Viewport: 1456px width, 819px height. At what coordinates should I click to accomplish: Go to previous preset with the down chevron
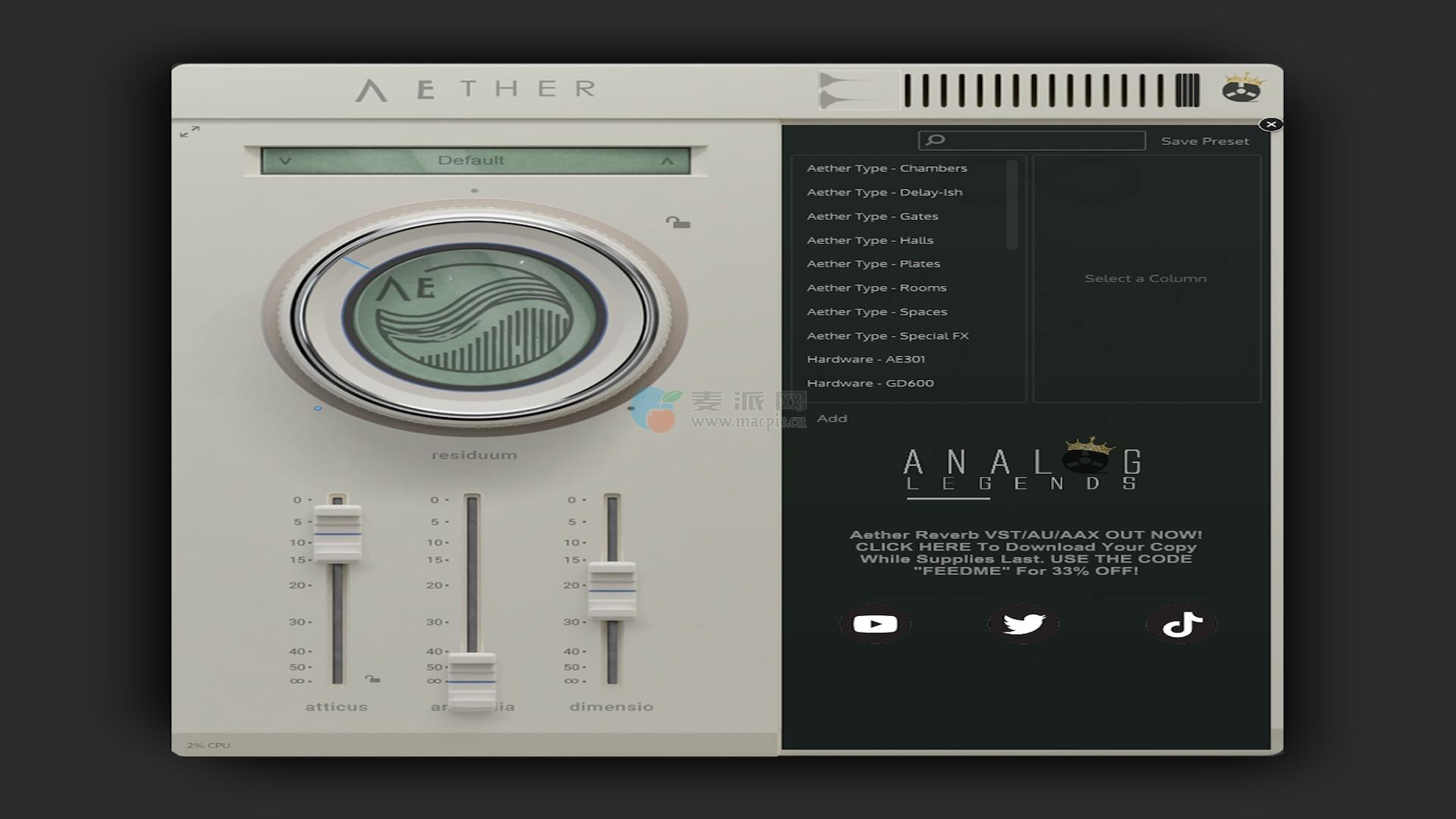point(285,161)
